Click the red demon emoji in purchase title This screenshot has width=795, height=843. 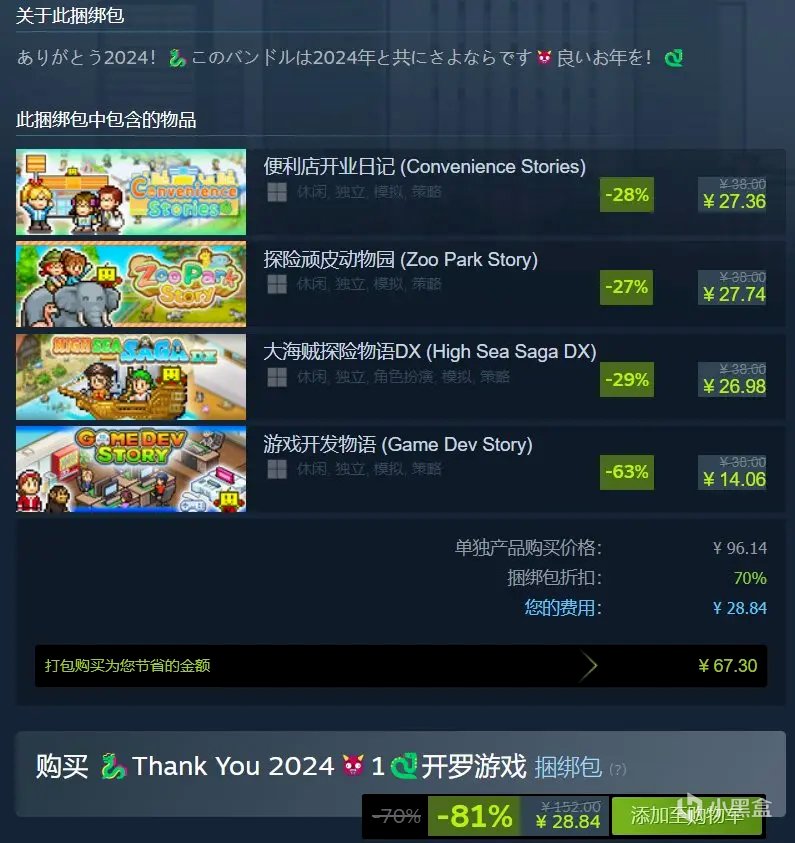(353, 766)
